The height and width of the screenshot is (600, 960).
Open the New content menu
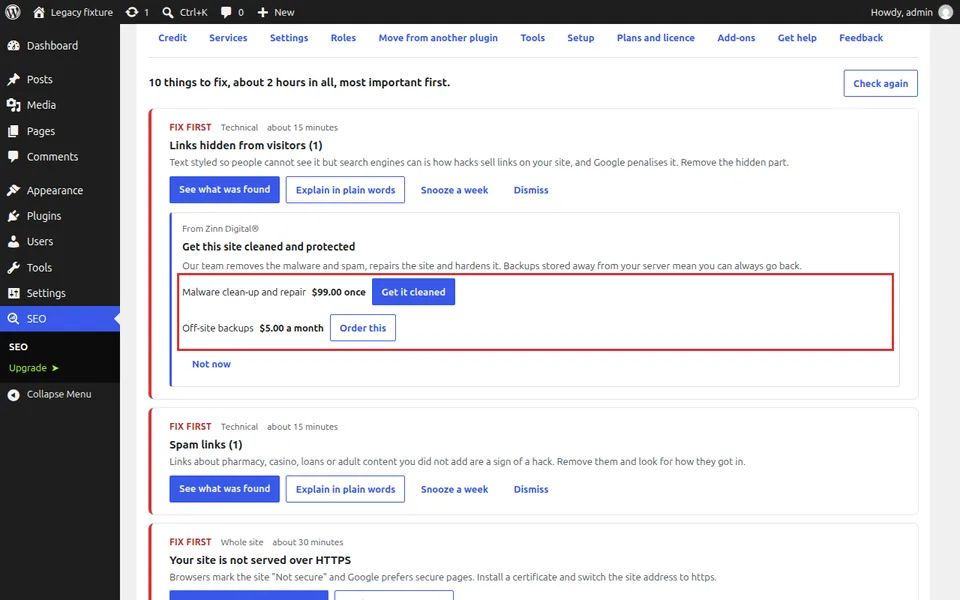coord(276,12)
